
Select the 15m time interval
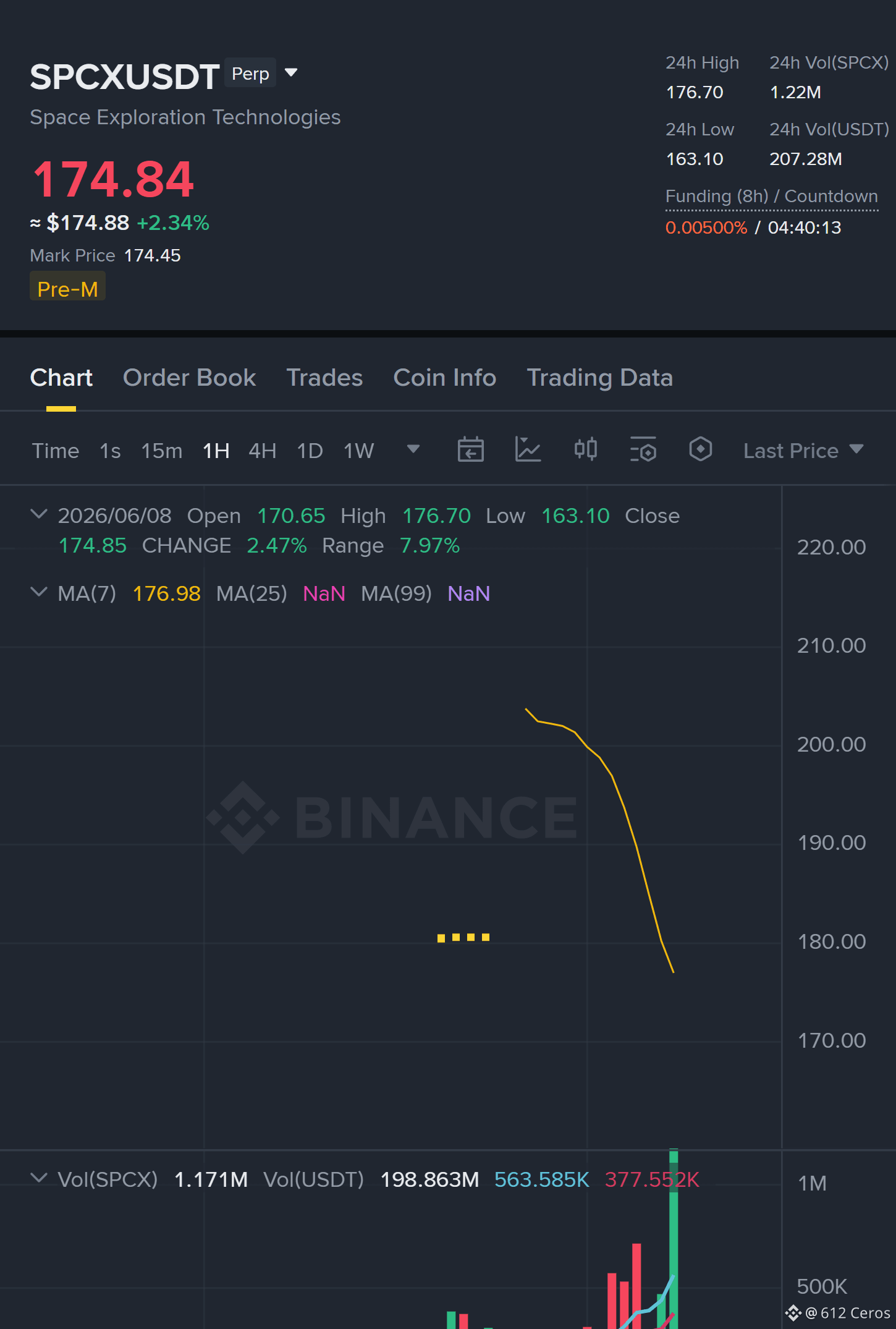[x=162, y=451]
